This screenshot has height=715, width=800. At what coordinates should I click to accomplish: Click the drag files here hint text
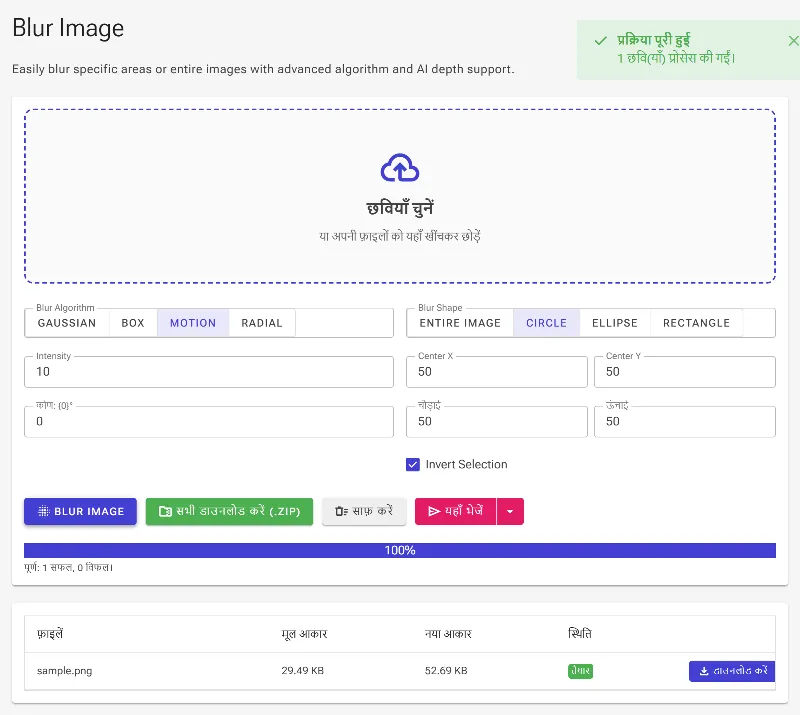[x=400, y=236]
